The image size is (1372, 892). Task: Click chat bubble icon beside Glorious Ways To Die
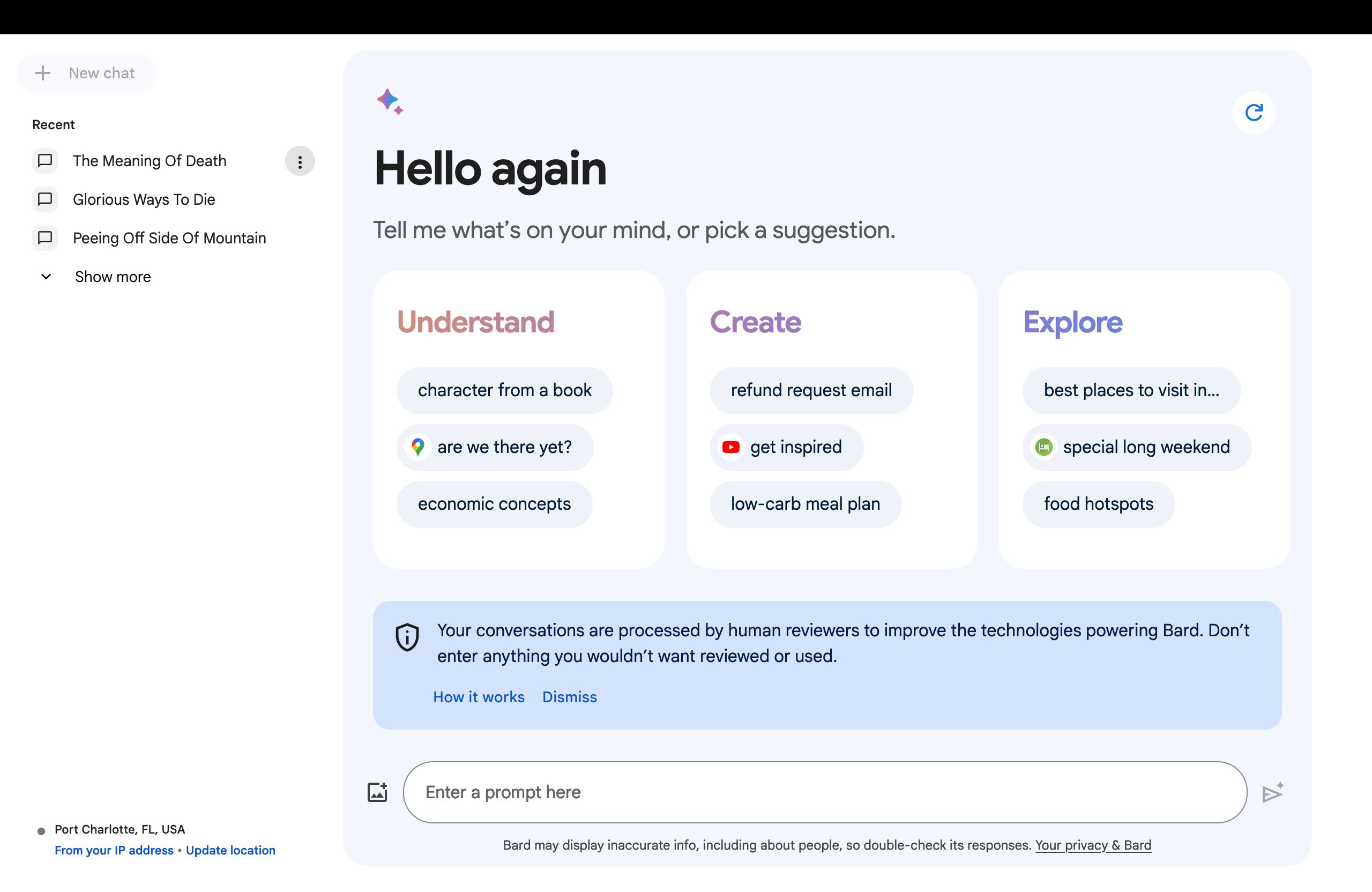(x=45, y=199)
